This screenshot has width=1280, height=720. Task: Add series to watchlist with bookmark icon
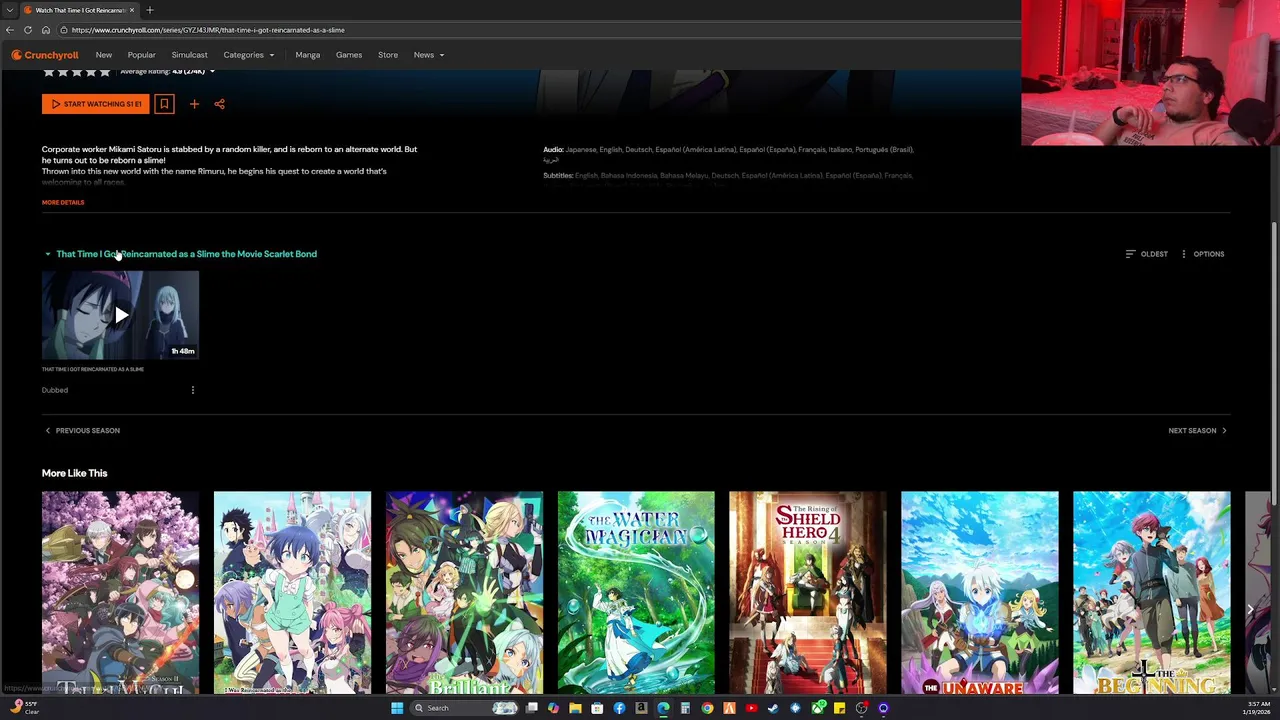click(x=164, y=104)
